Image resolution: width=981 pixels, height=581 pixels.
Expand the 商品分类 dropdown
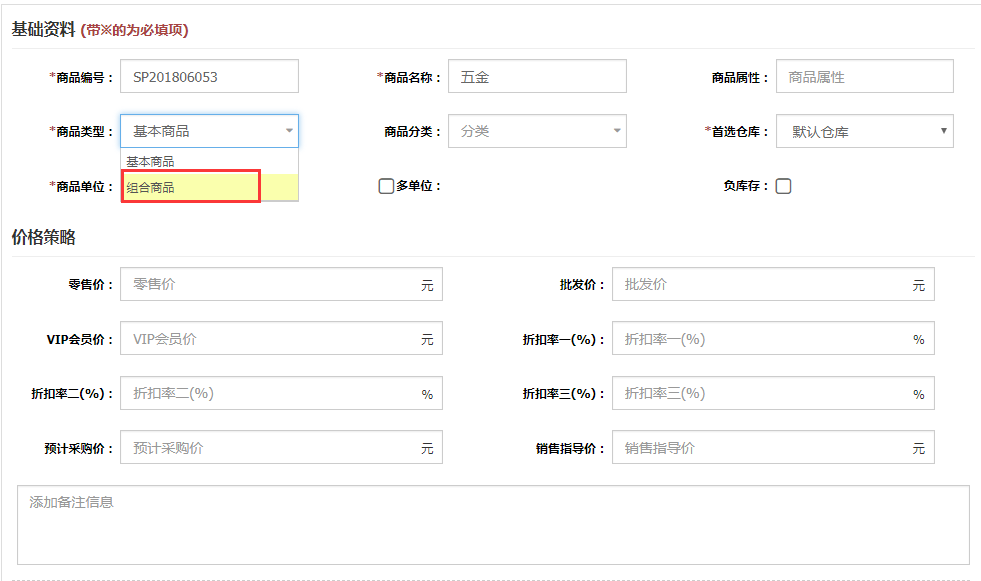click(537, 131)
